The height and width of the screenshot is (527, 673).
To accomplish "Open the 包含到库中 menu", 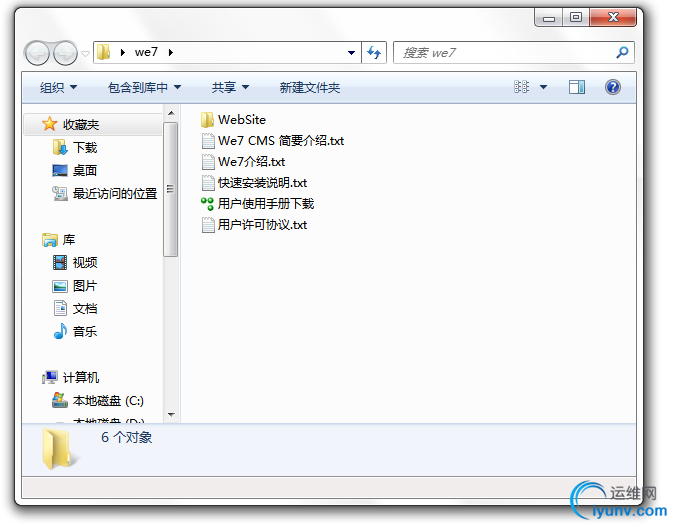I will click(x=144, y=88).
